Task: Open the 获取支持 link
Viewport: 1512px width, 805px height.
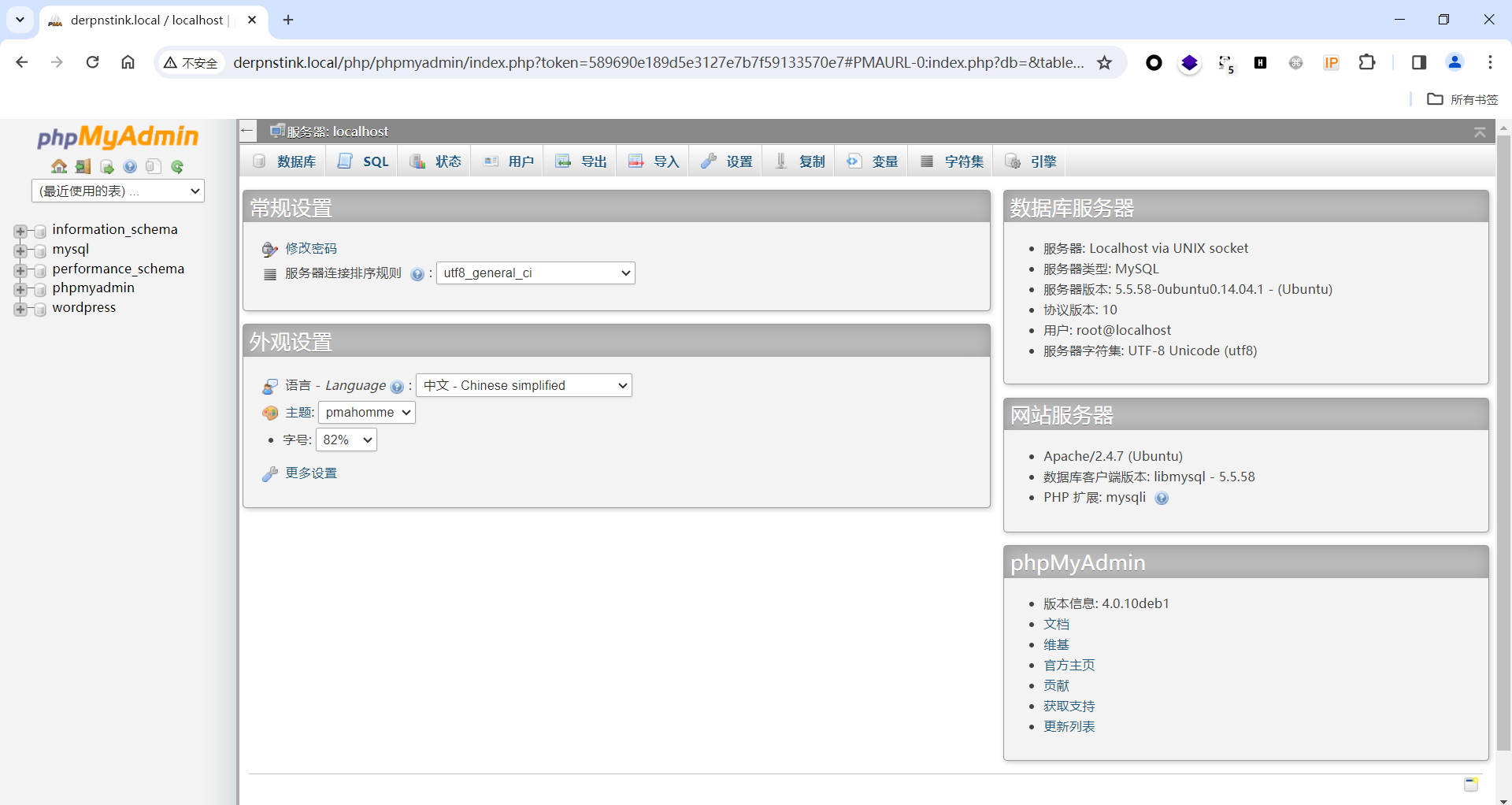Action: [x=1069, y=706]
